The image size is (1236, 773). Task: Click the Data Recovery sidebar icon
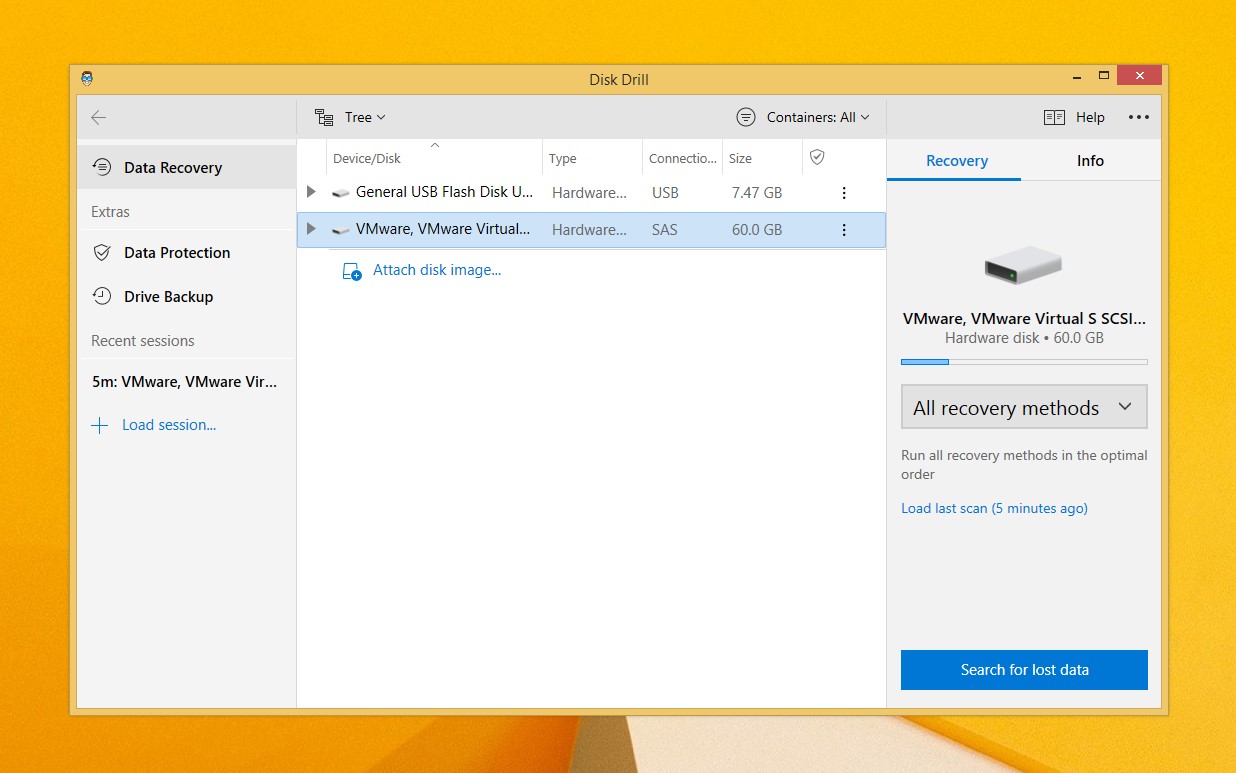click(x=102, y=167)
